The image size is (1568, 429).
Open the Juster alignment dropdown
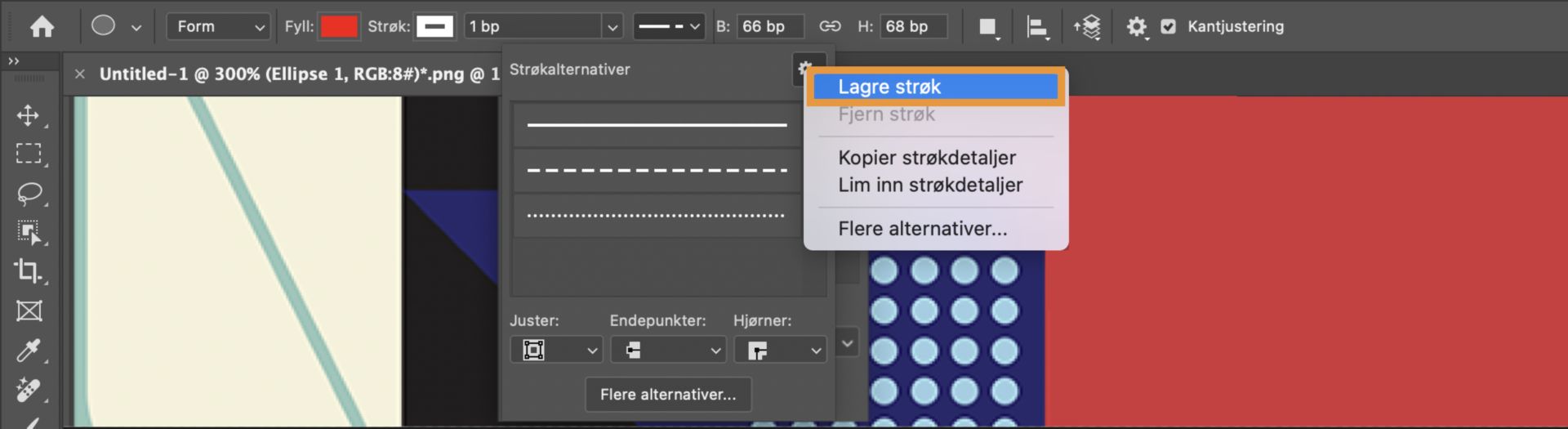pos(556,350)
